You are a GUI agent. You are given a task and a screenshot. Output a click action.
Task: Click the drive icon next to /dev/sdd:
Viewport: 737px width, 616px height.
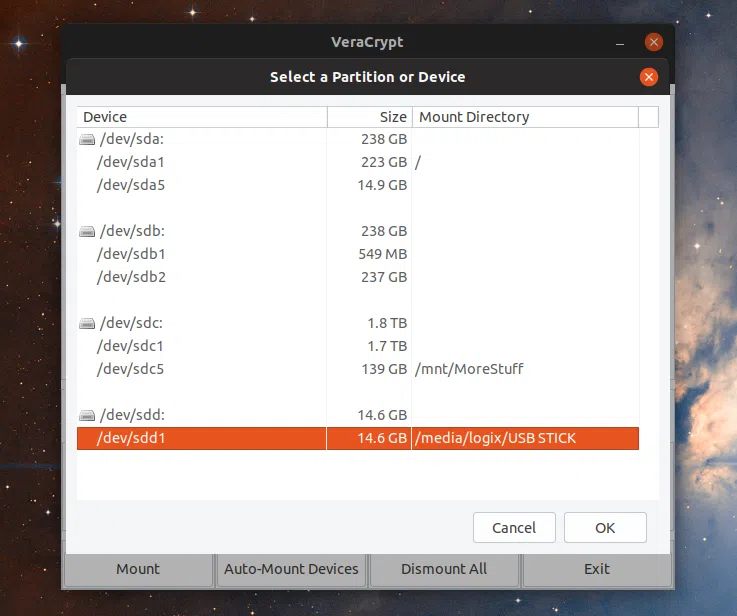tap(87, 415)
